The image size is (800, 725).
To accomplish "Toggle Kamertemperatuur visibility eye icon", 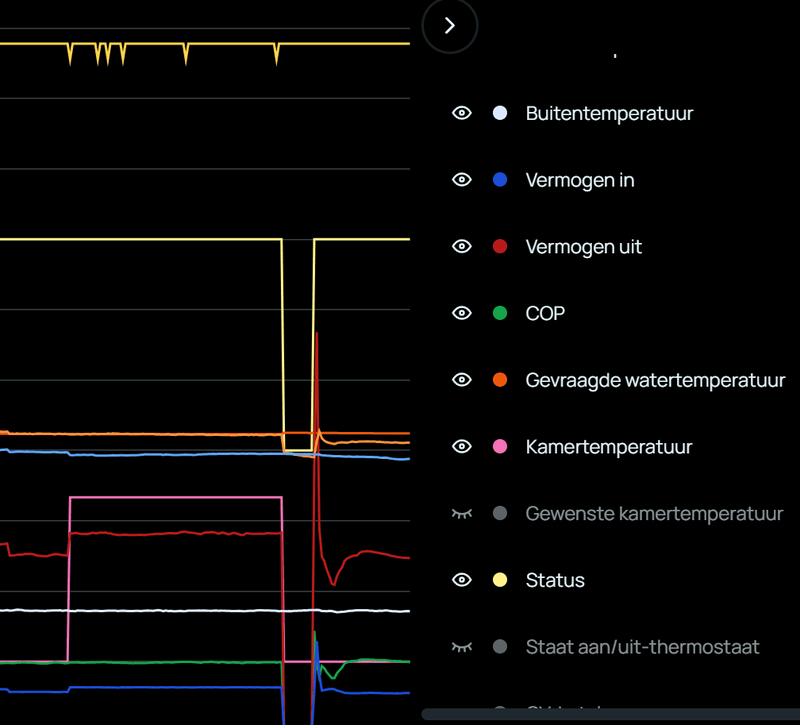I will [461, 447].
